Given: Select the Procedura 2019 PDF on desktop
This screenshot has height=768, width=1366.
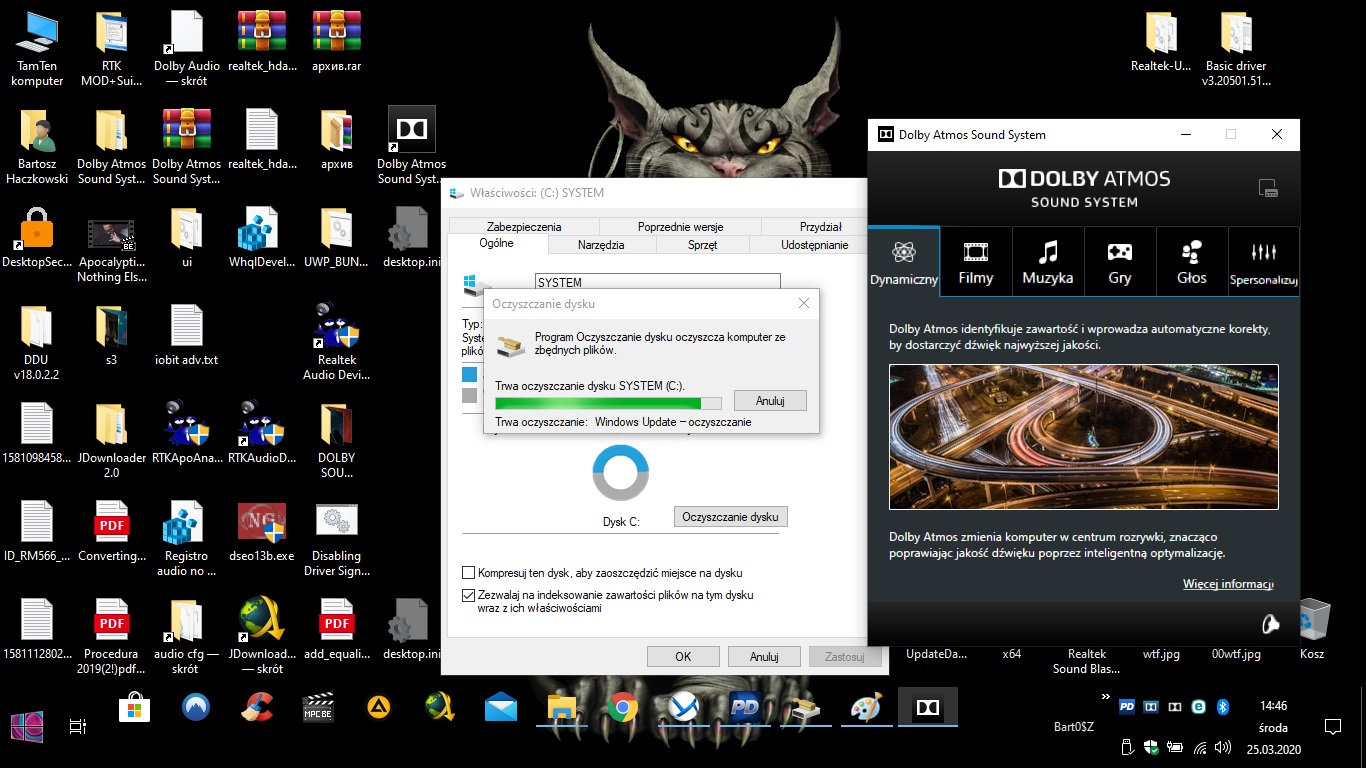Looking at the screenshot, I should [x=111, y=638].
